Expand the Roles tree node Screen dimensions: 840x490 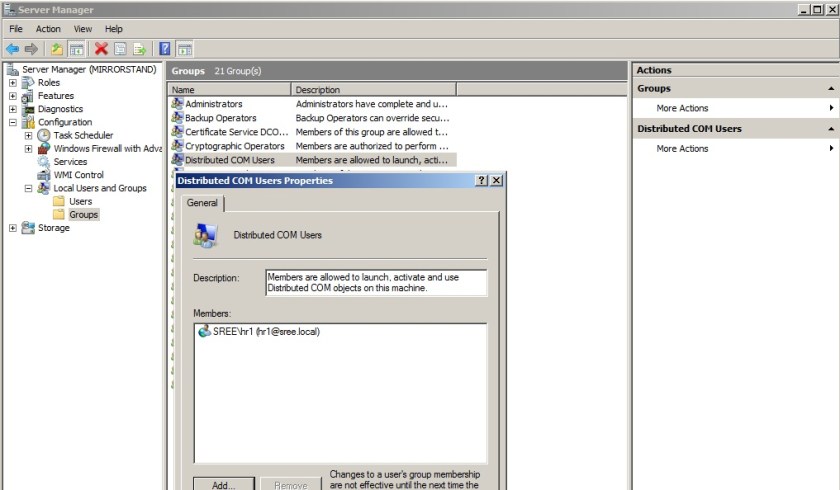point(13,83)
